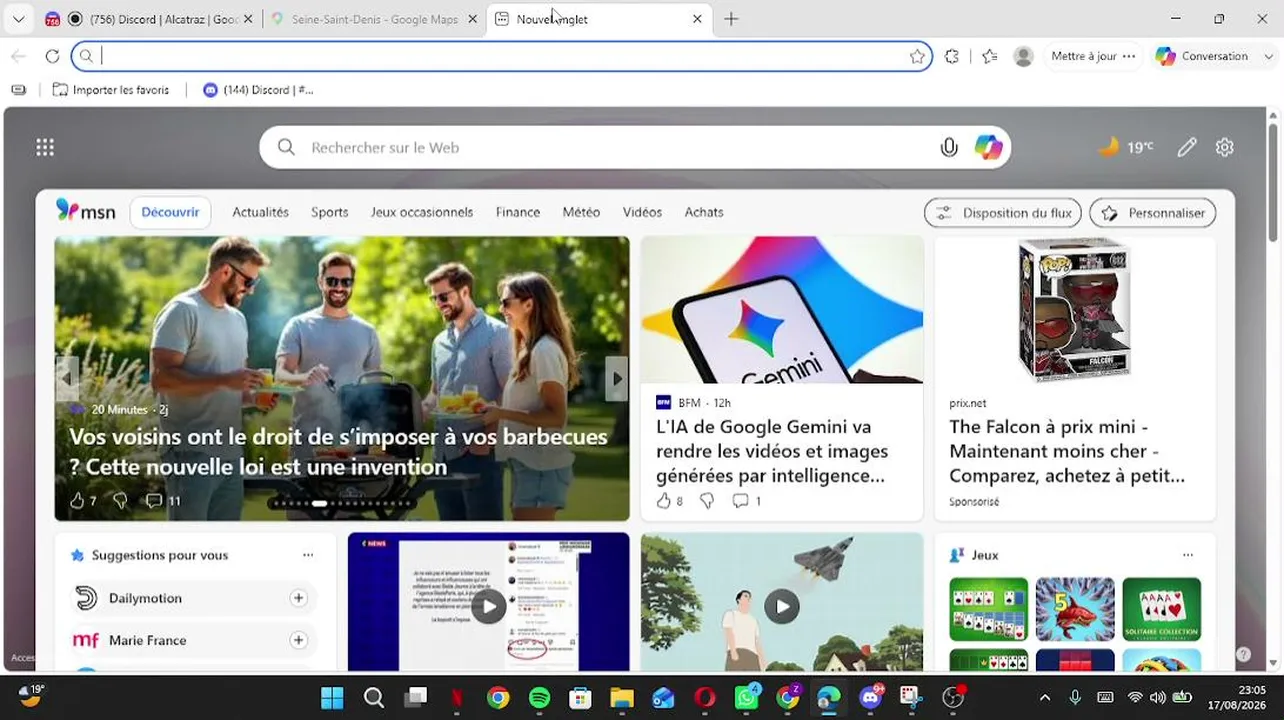Click the Mettre à jour button
Image resolution: width=1284 pixels, height=720 pixels.
point(1093,56)
